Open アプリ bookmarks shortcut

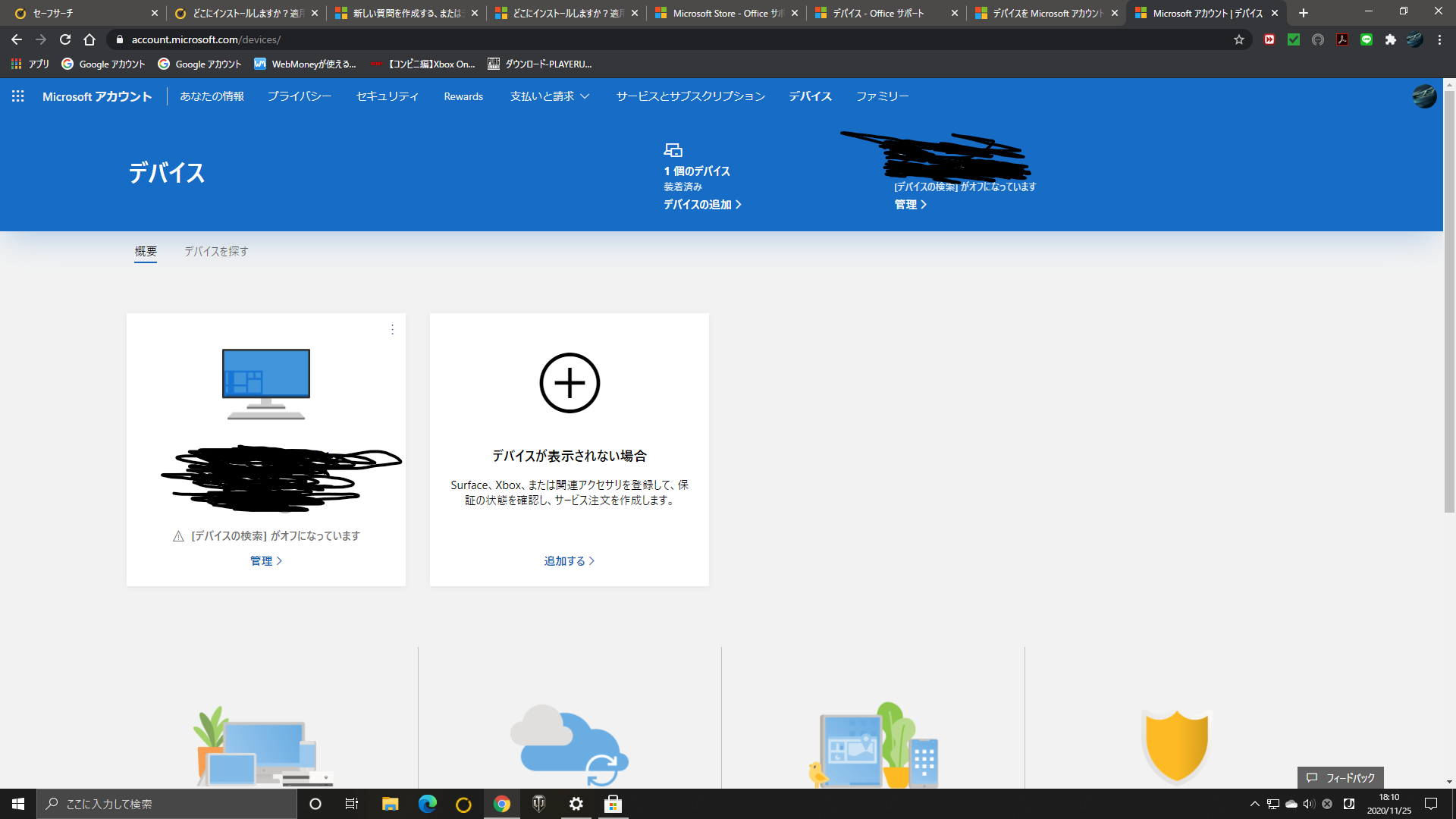click(30, 64)
